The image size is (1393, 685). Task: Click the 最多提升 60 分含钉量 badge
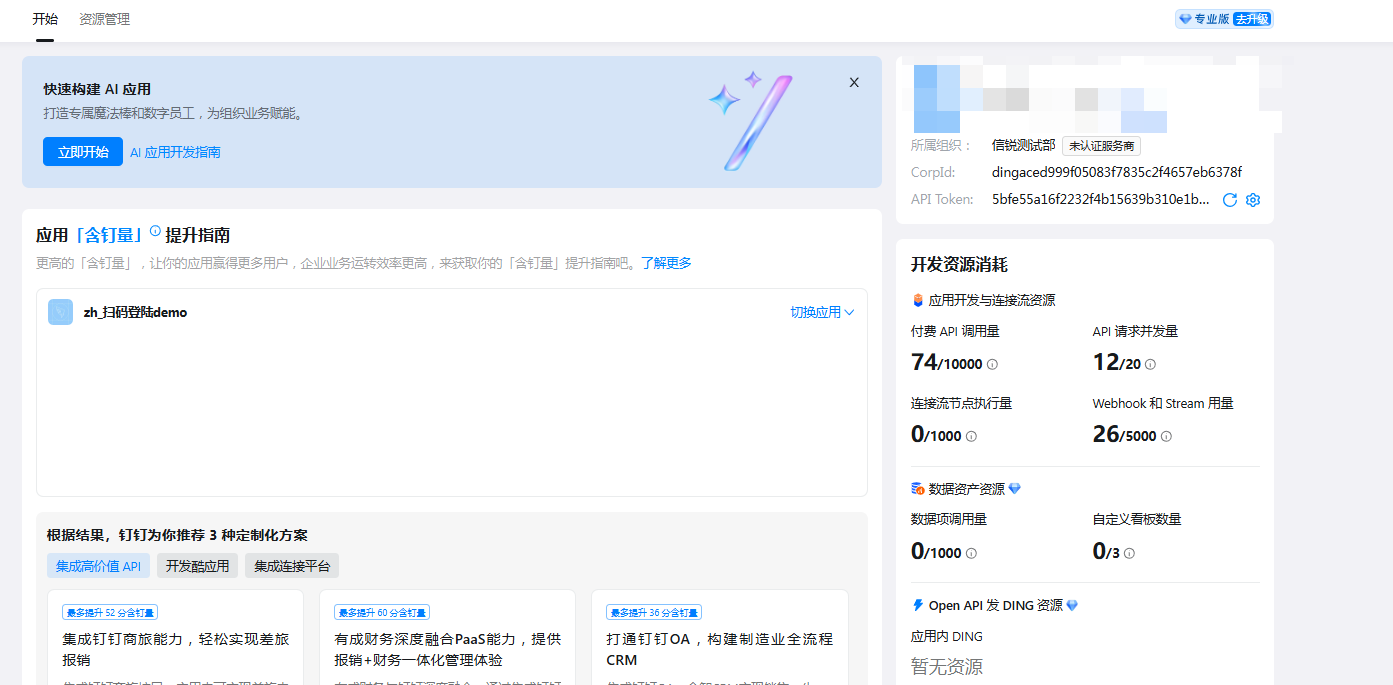(x=382, y=612)
